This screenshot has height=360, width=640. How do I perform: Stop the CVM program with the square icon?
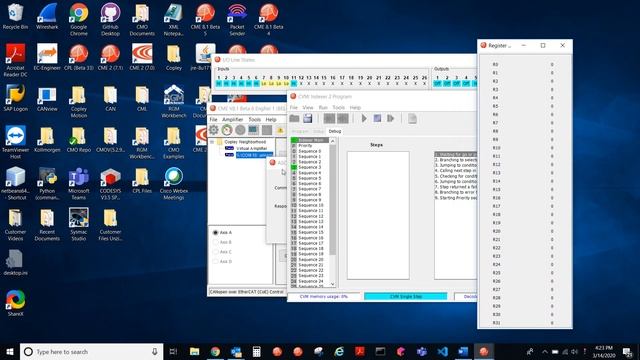pyautogui.click(x=377, y=118)
